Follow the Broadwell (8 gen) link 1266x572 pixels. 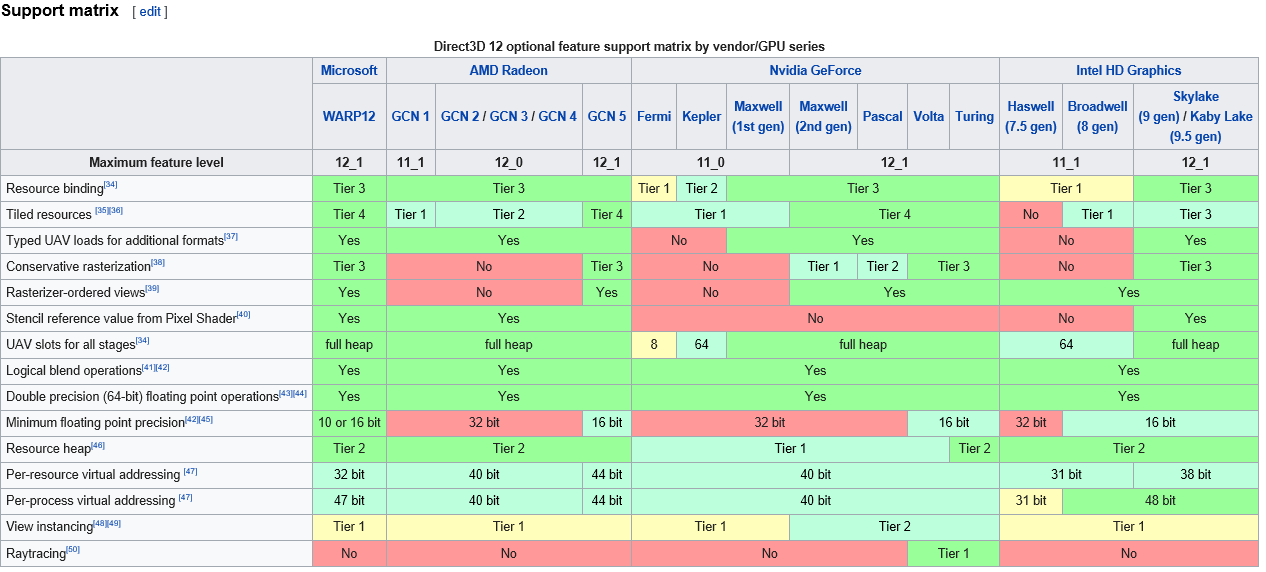pyautogui.click(x=1097, y=116)
